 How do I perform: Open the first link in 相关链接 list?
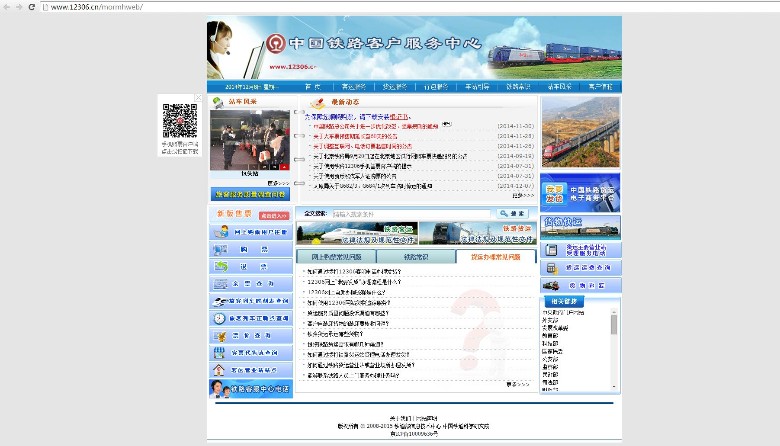tap(563, 312)
